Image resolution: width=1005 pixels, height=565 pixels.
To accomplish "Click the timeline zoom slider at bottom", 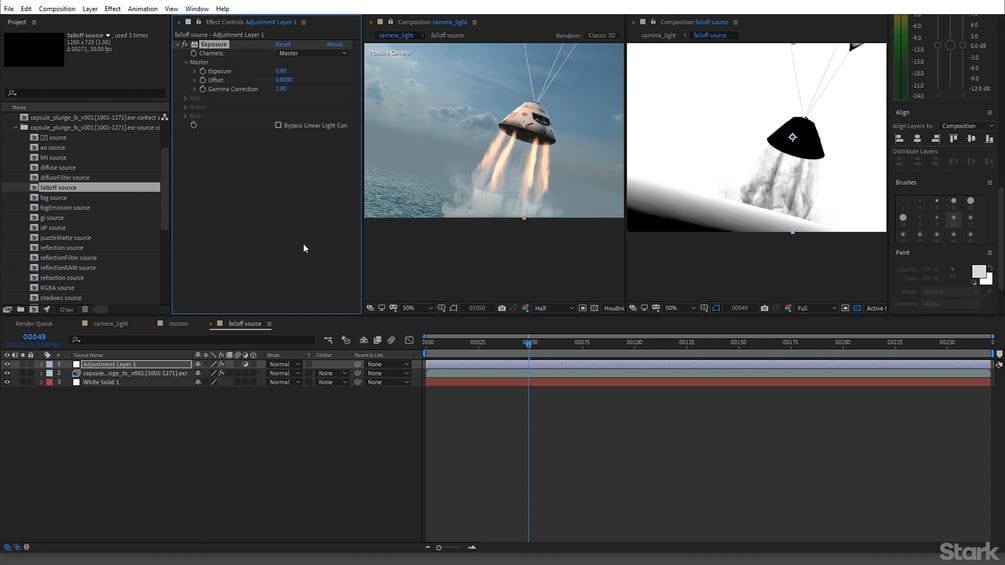I will pos(439,547).
